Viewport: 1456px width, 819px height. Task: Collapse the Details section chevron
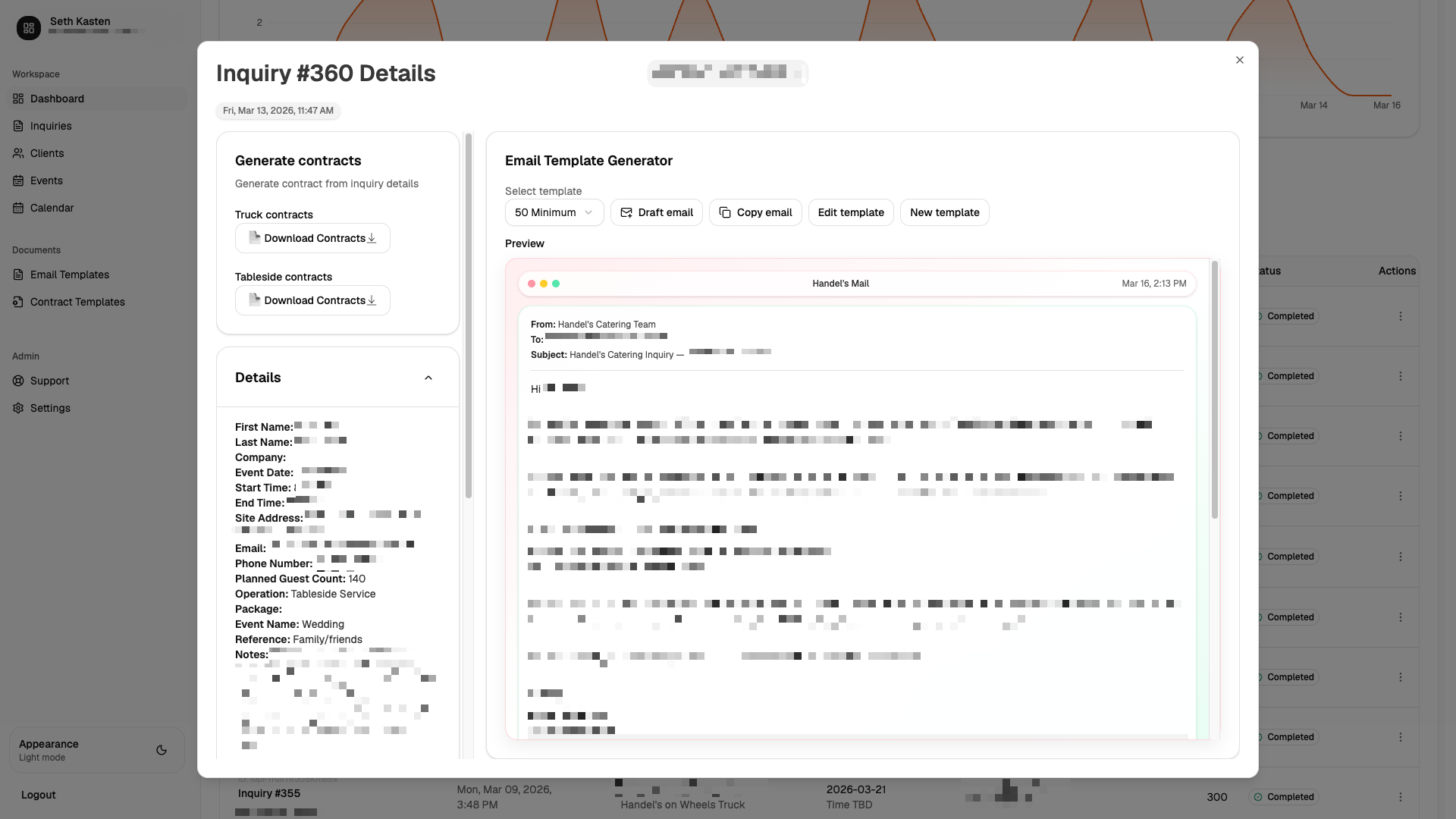(428, 378)
